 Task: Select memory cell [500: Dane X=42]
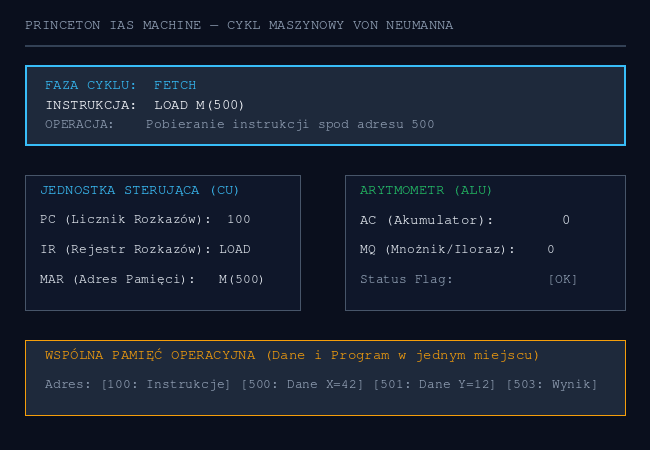[x=302, y=384]
